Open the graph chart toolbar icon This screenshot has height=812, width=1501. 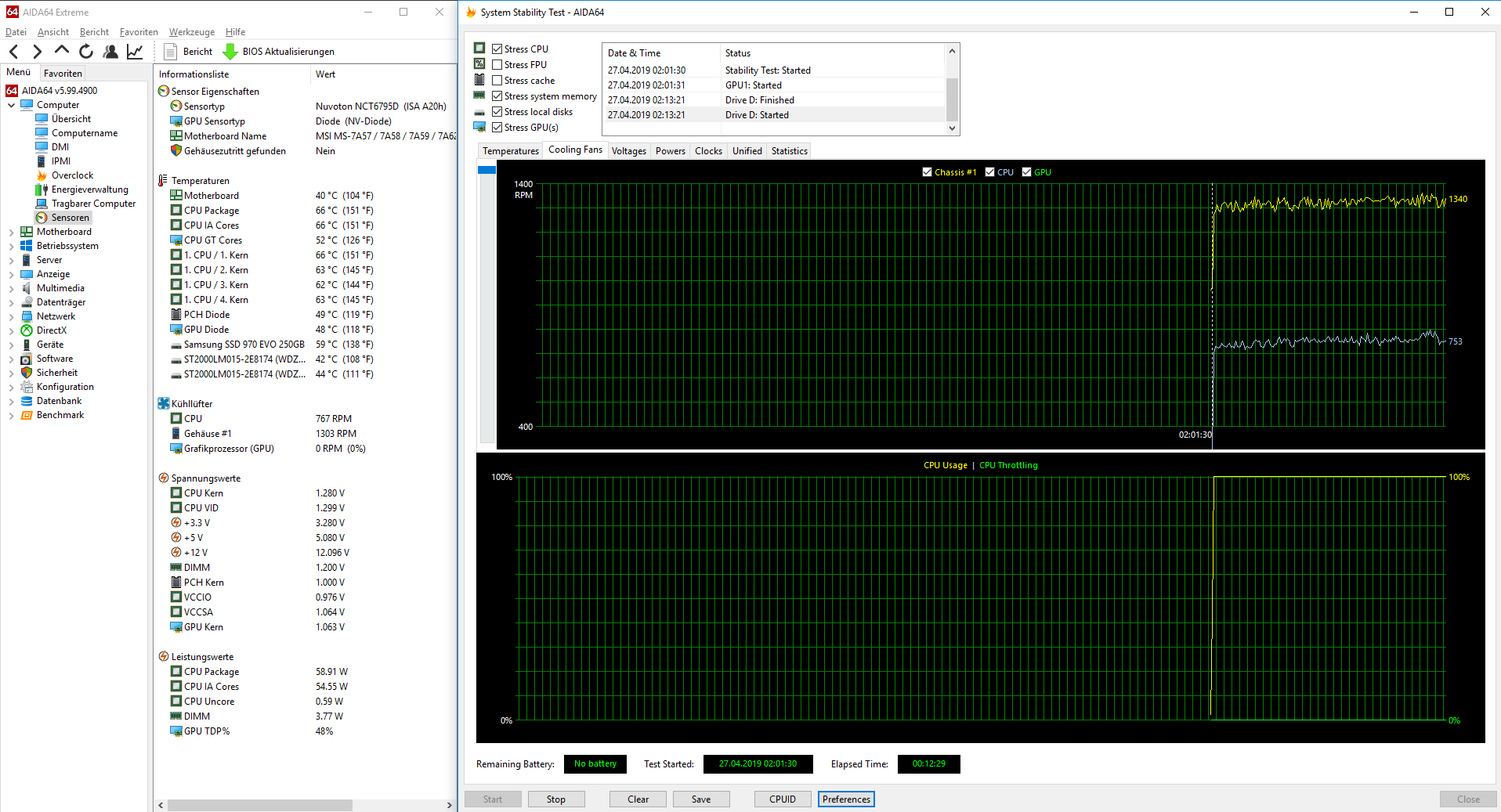135,52
